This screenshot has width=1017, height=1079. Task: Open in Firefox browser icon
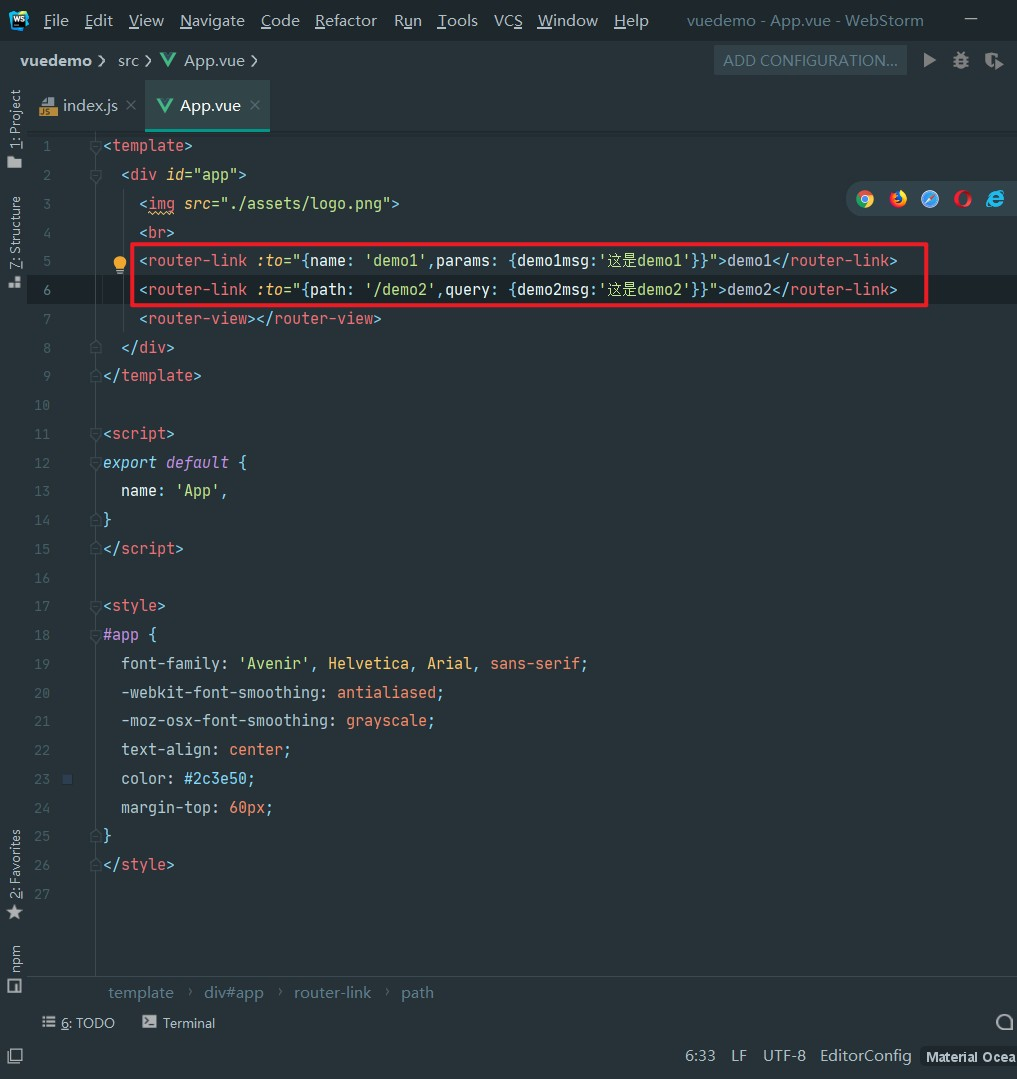tap(898, 200)
